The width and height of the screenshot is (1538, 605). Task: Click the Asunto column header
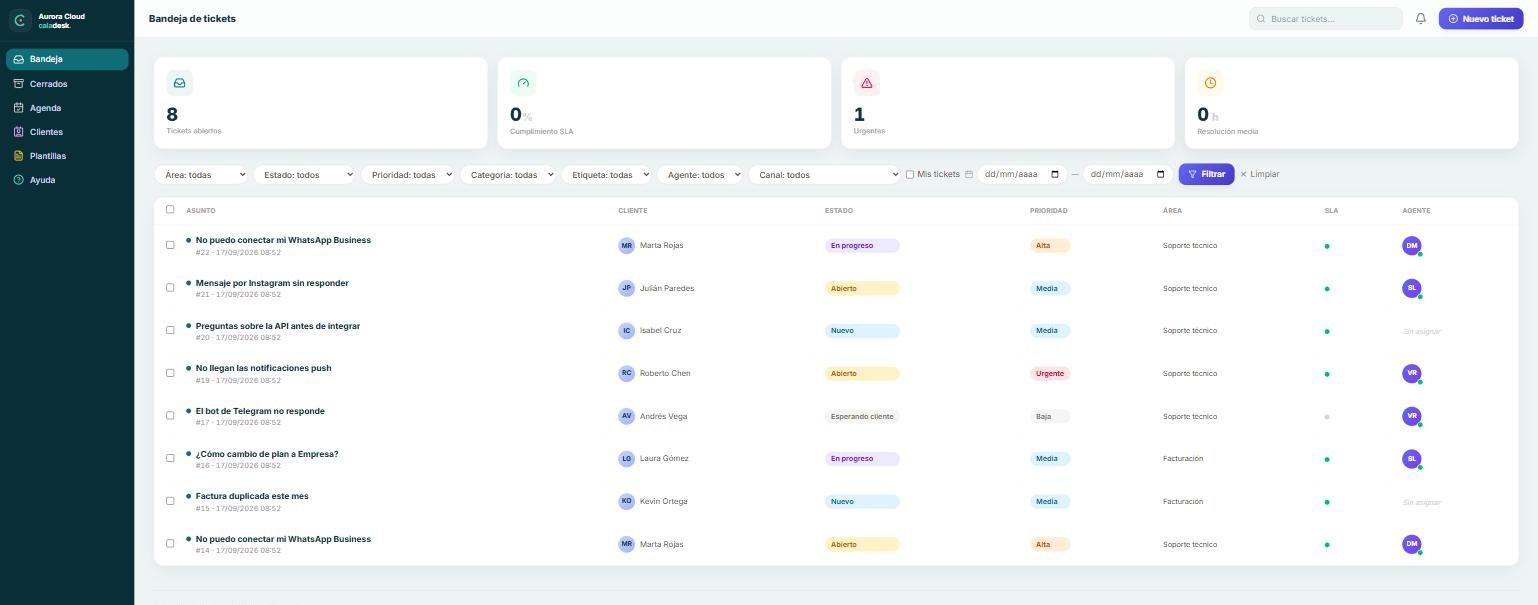[201, 211]
